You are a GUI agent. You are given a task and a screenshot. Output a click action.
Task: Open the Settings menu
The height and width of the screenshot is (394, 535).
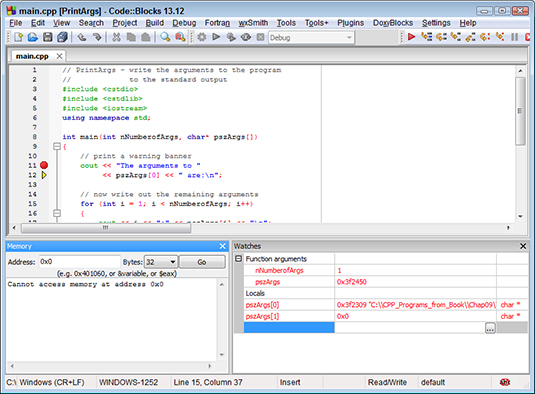point(436,23)
